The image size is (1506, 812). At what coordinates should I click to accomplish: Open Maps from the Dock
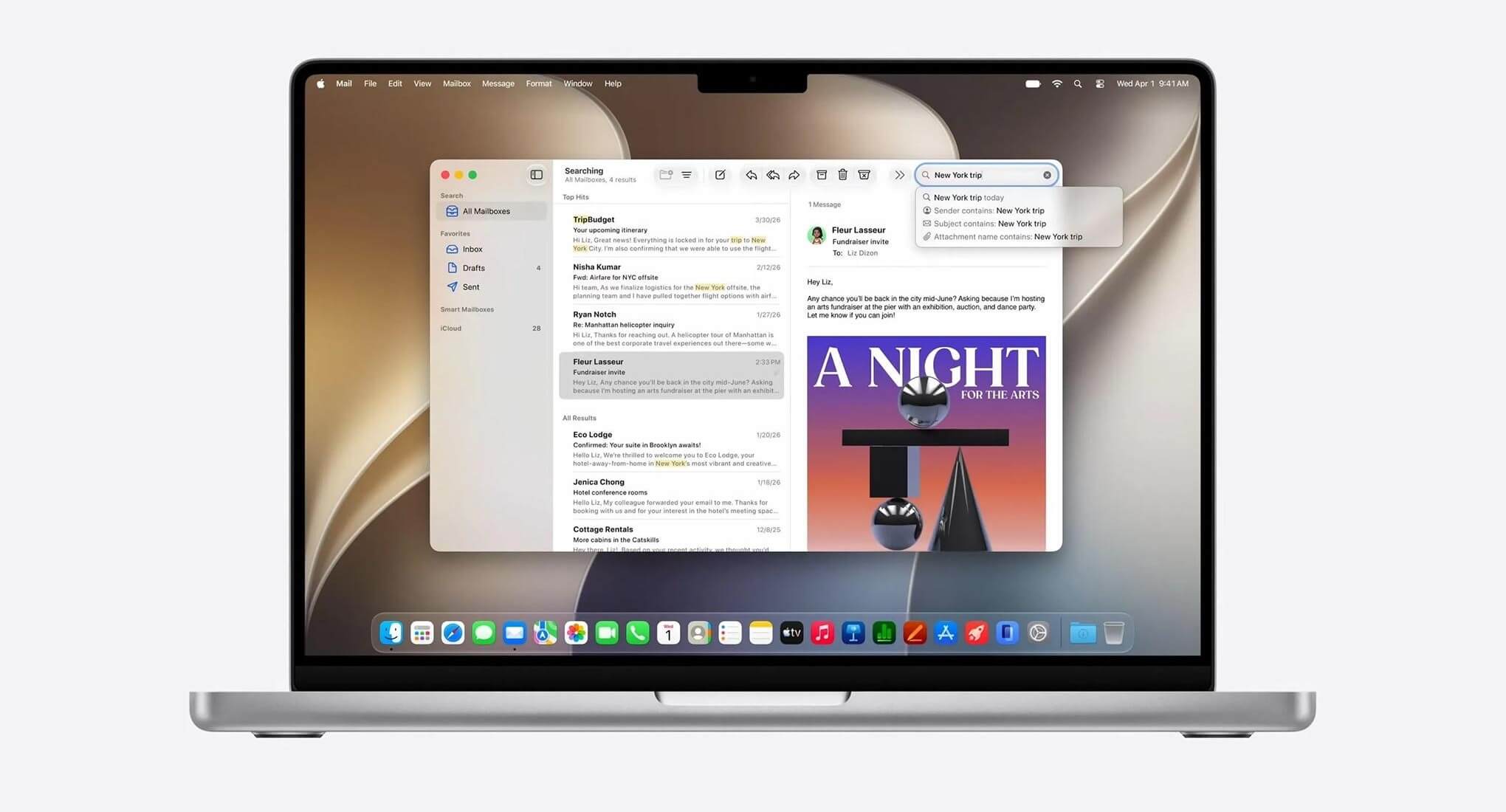546,633
